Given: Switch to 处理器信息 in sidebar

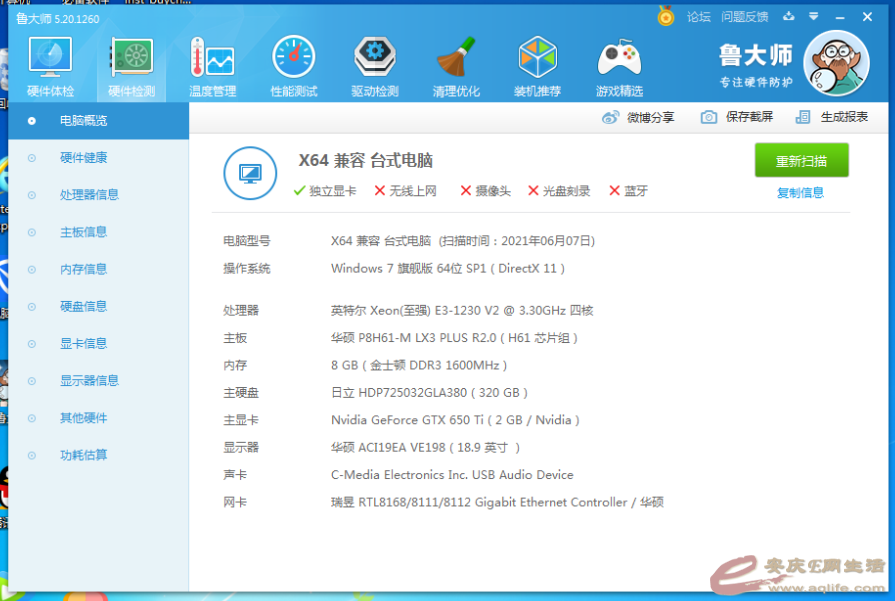Looking at the screenshot, I should point(89,195).
